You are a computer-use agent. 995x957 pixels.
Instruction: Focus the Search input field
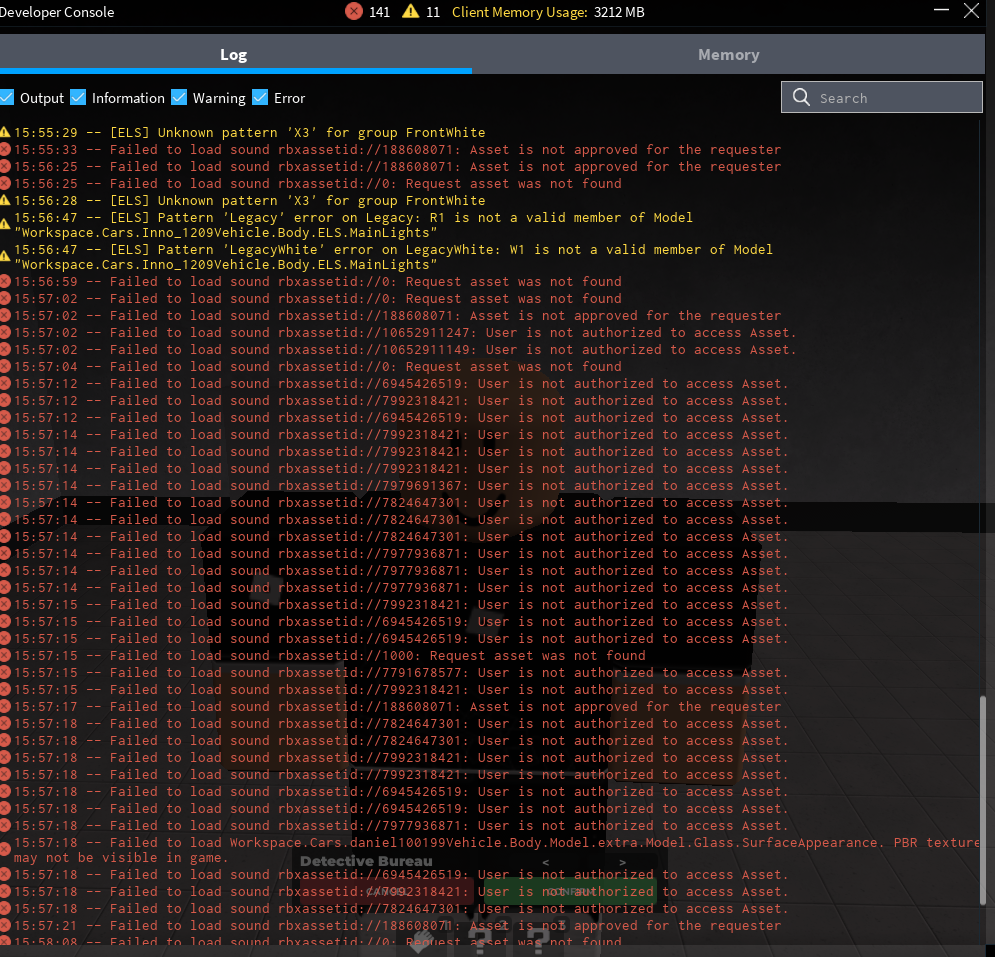click(895, 98)
